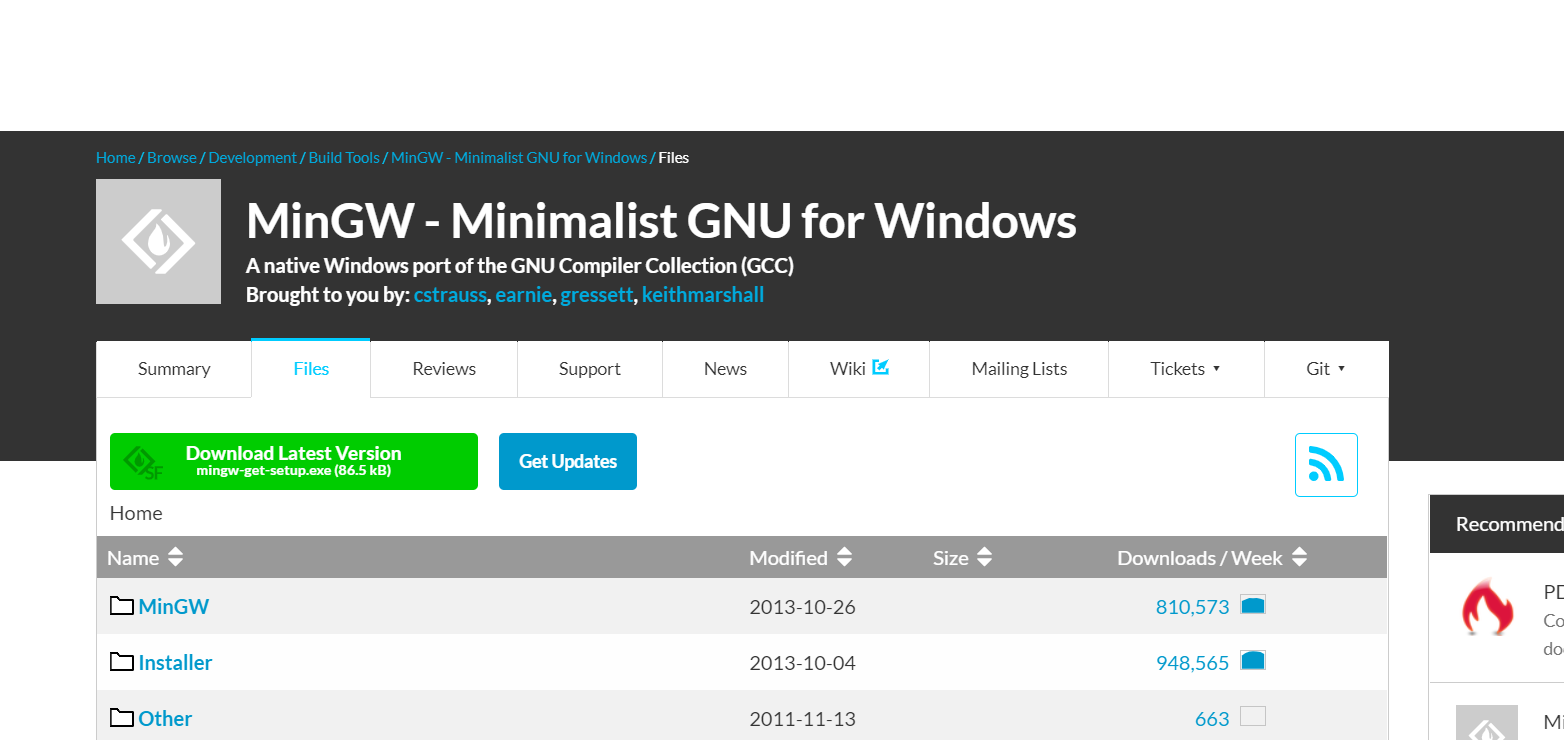Open the Wiki tab
Screen dimensions: 1564x740
click(x=859, y=369)
